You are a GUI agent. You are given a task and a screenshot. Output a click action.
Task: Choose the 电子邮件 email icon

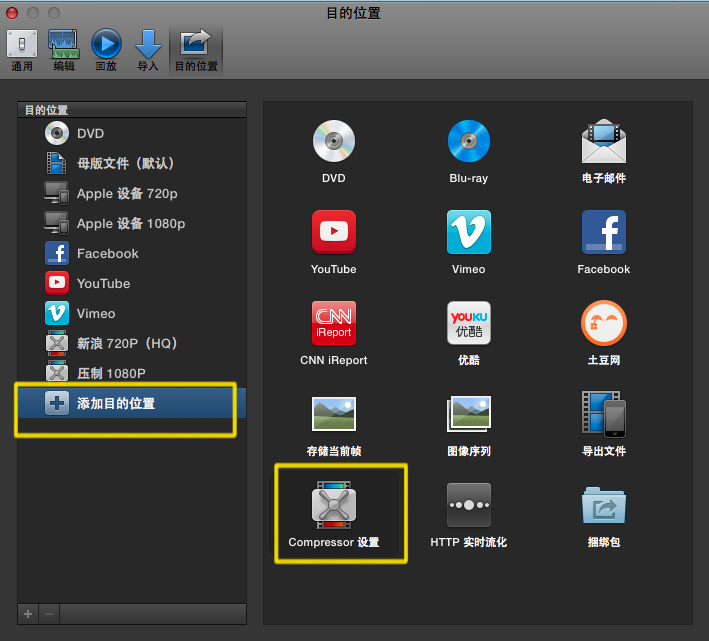603,142
